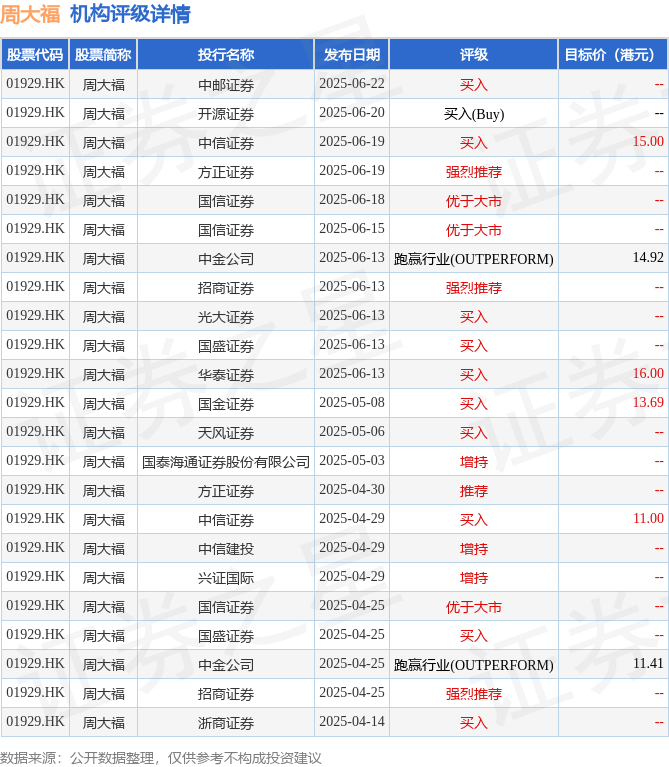Click the 评级 column header

point(473,54)
